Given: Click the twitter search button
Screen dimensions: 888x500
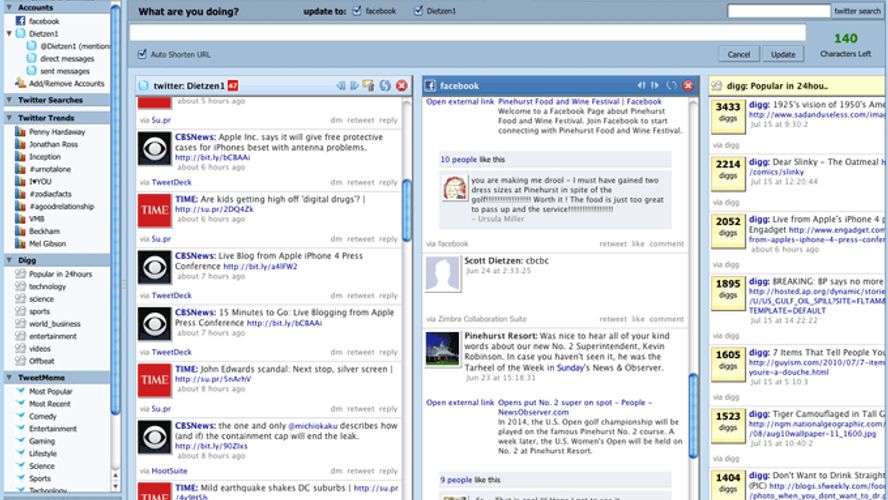Looking at the screenshot, I should point(857,11).
